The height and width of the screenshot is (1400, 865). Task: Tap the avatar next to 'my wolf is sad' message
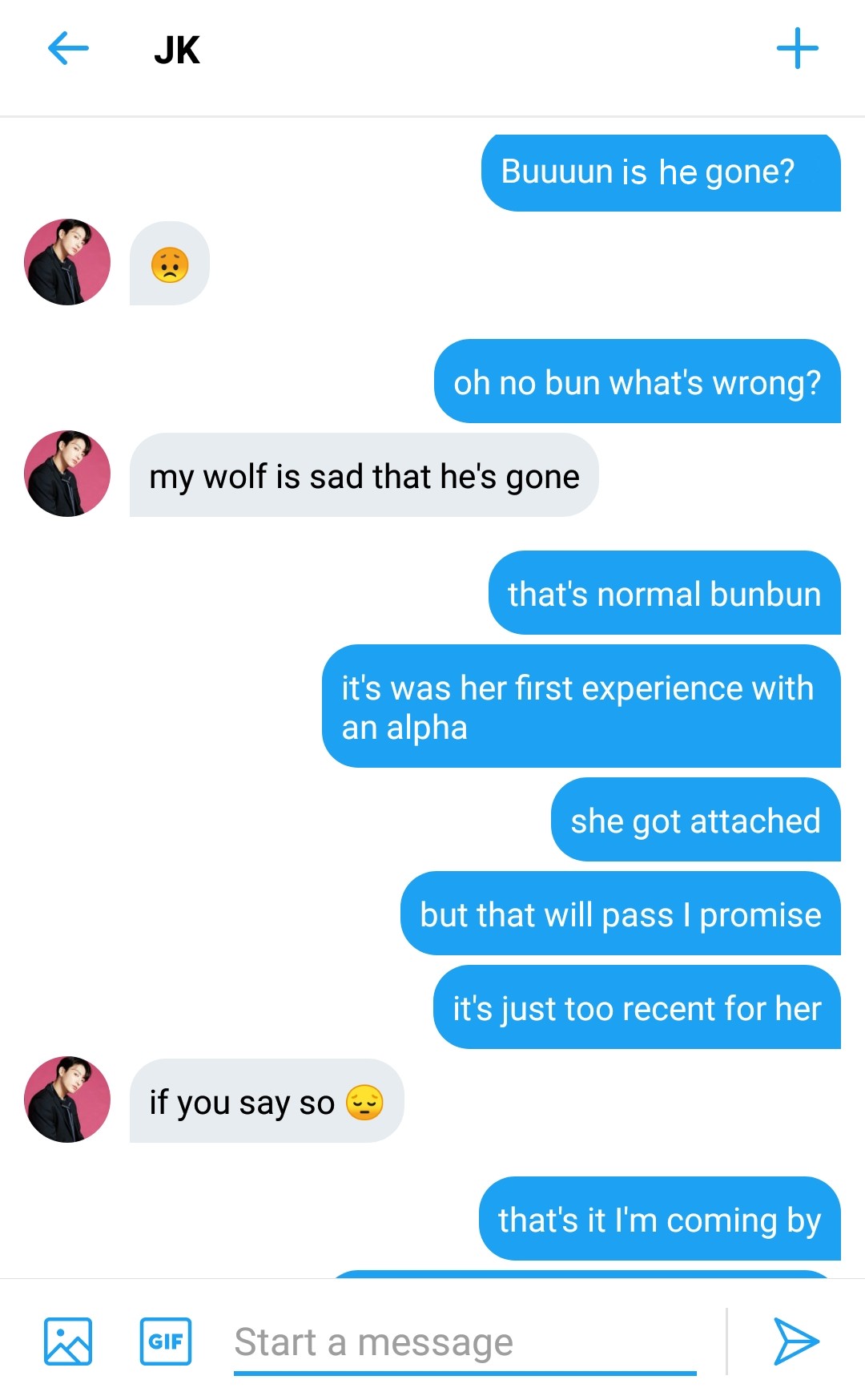(x=67, y=474)
